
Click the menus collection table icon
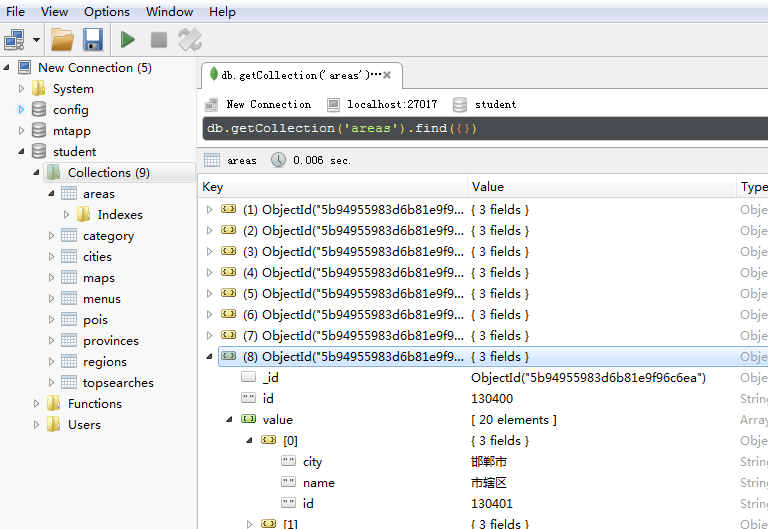point(69,299)
